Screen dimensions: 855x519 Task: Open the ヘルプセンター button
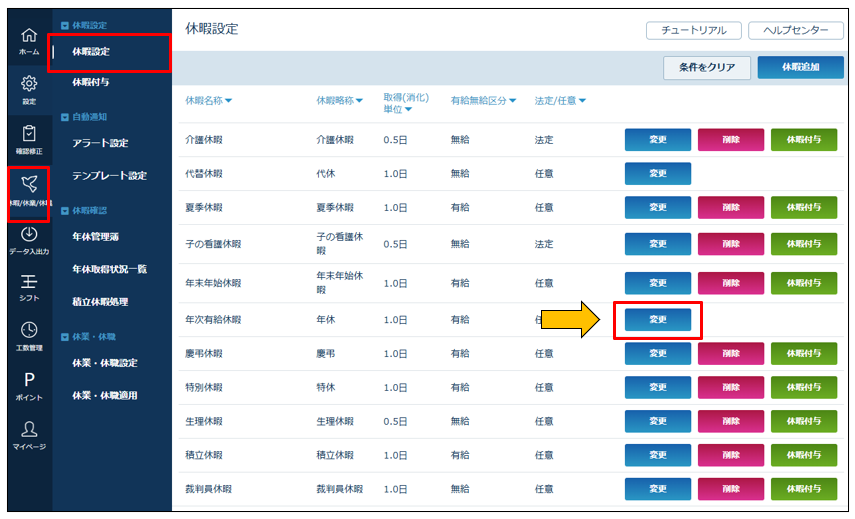pyautogui.click(x=796, y=31)
